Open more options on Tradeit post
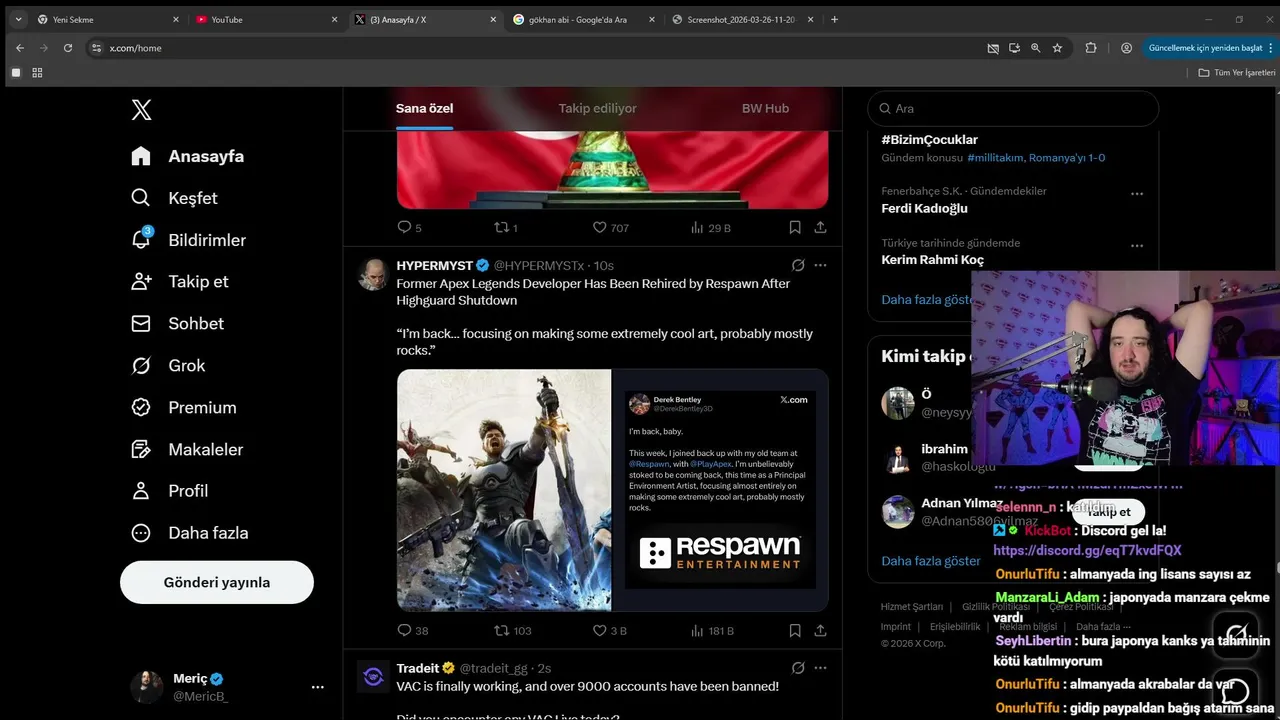Screen dimensions: 1280x720 click(820, 668)
